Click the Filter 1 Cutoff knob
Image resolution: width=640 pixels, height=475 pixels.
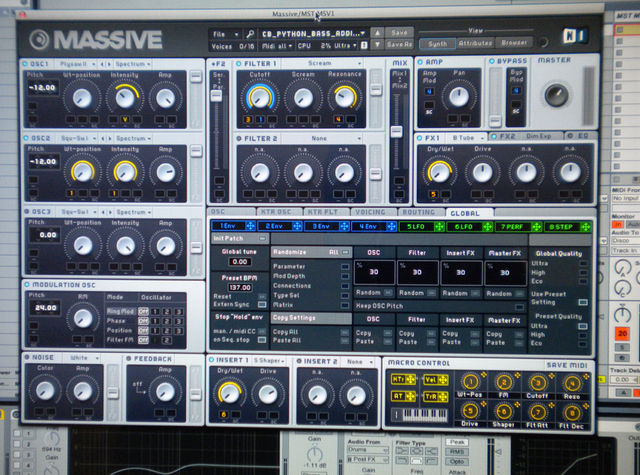[260, 97]
